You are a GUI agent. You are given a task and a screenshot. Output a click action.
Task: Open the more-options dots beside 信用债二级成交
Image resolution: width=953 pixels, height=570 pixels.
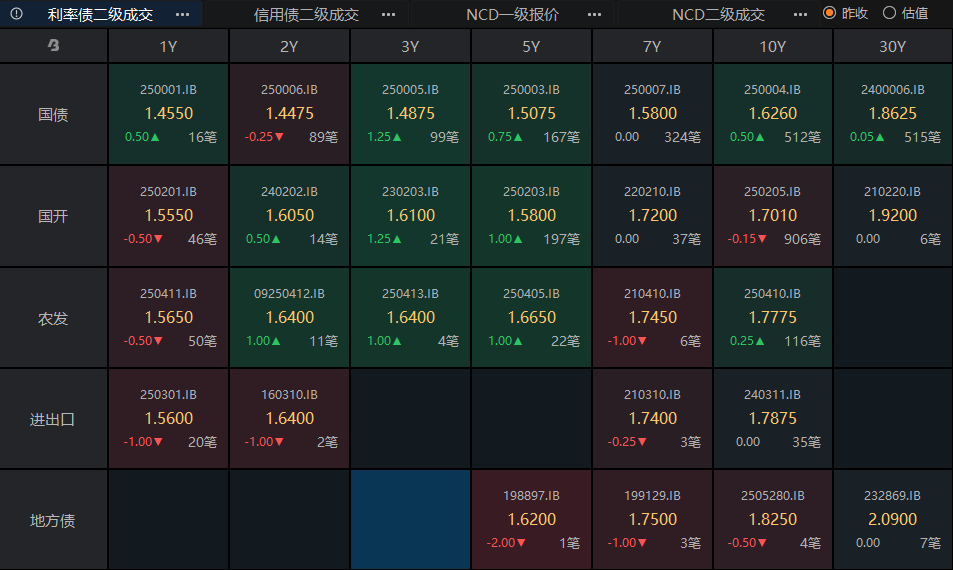tap(388, 14)
